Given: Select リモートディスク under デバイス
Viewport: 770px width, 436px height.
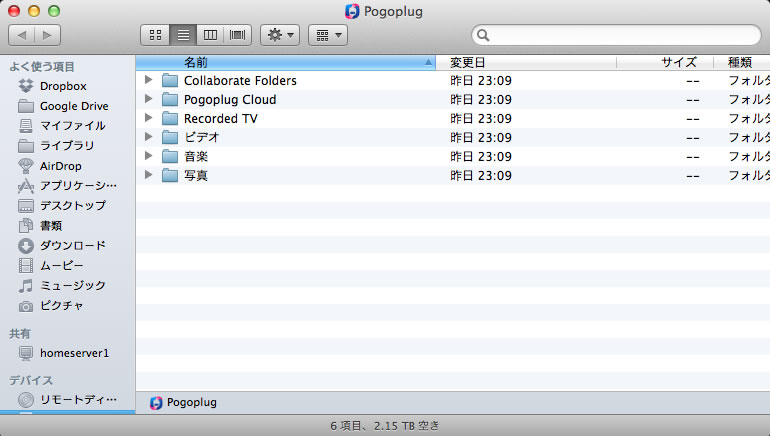Looking at the screenshot, I should [x=67, y=400].
